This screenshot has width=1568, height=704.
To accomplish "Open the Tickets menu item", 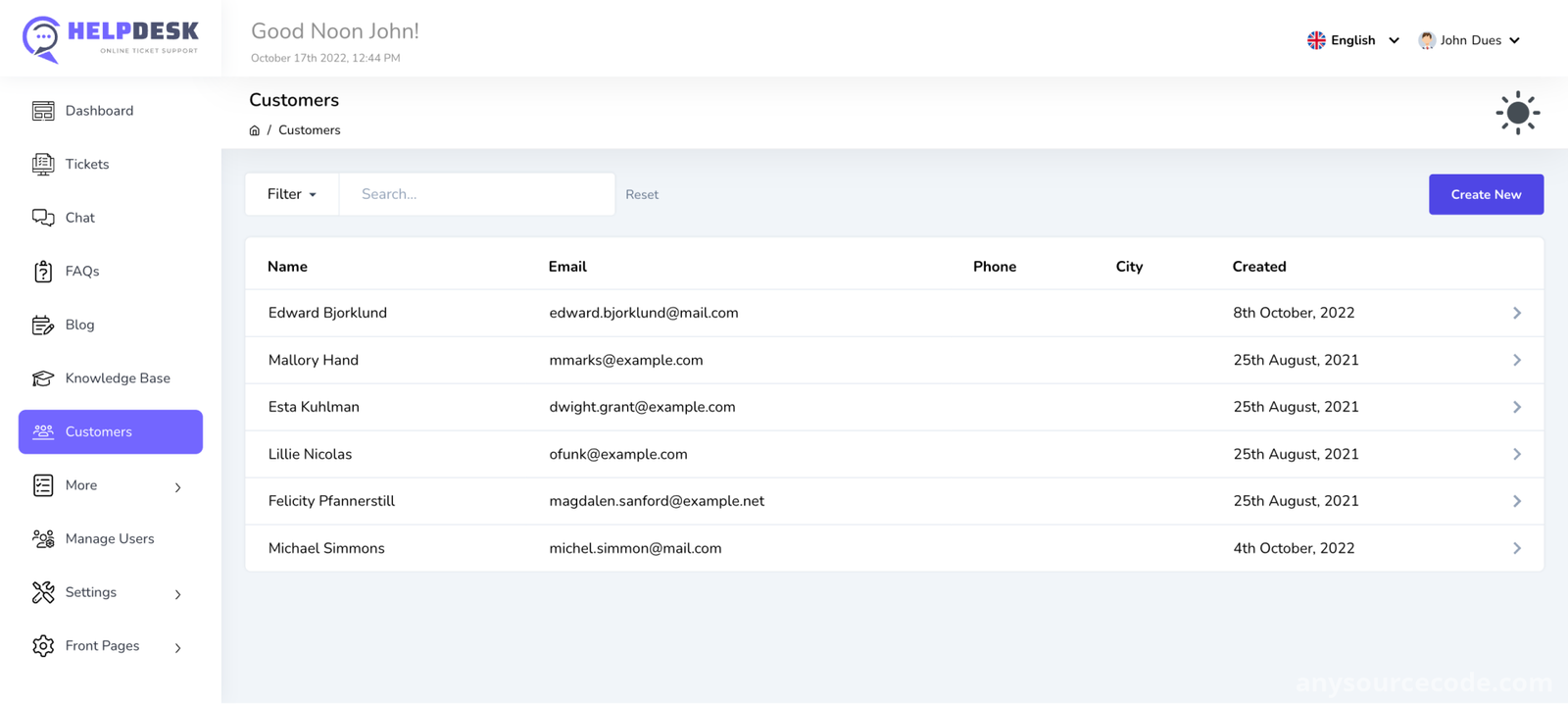I will pos(111,164).
